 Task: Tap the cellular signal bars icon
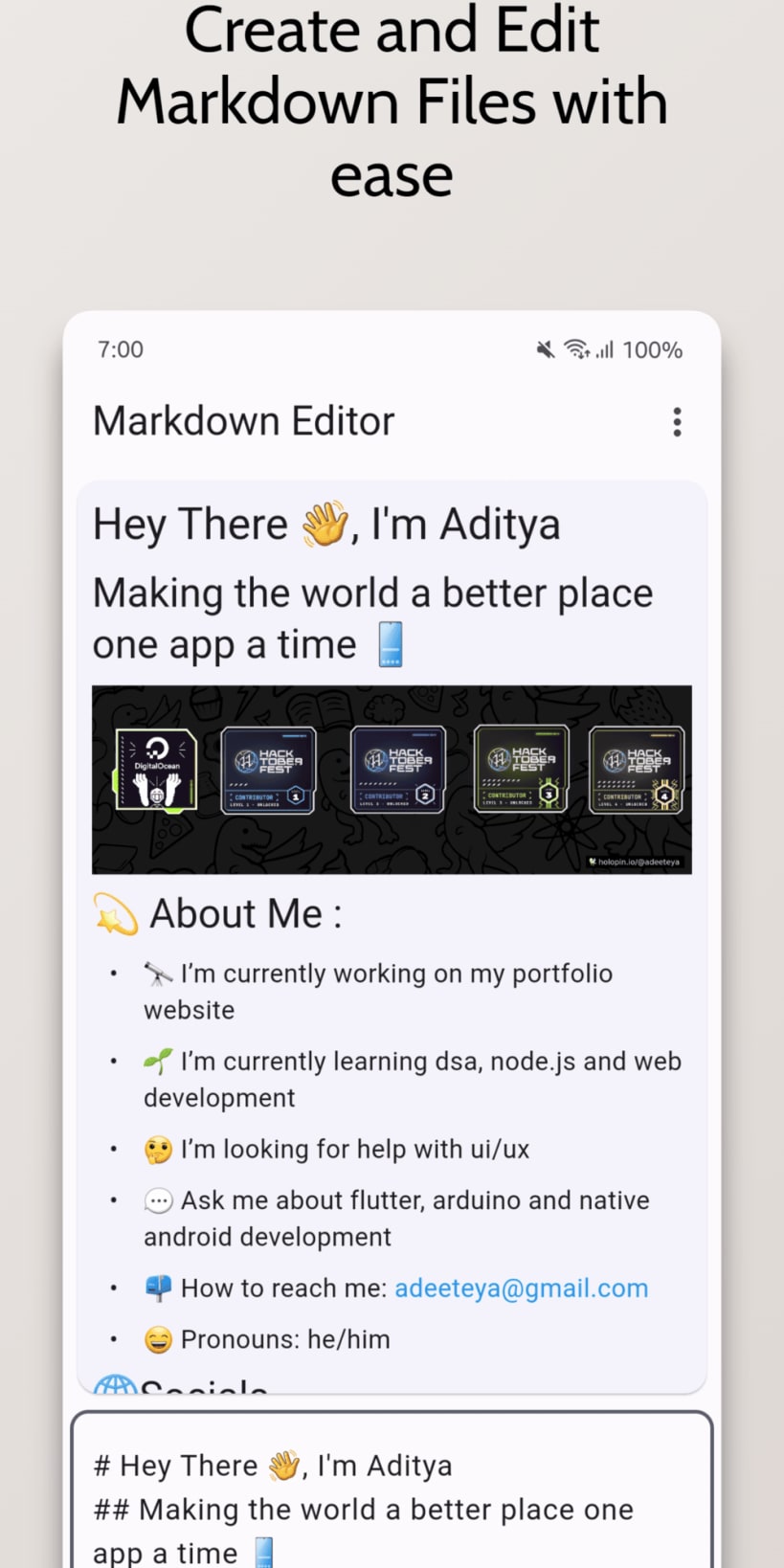[x=604, y=350]
